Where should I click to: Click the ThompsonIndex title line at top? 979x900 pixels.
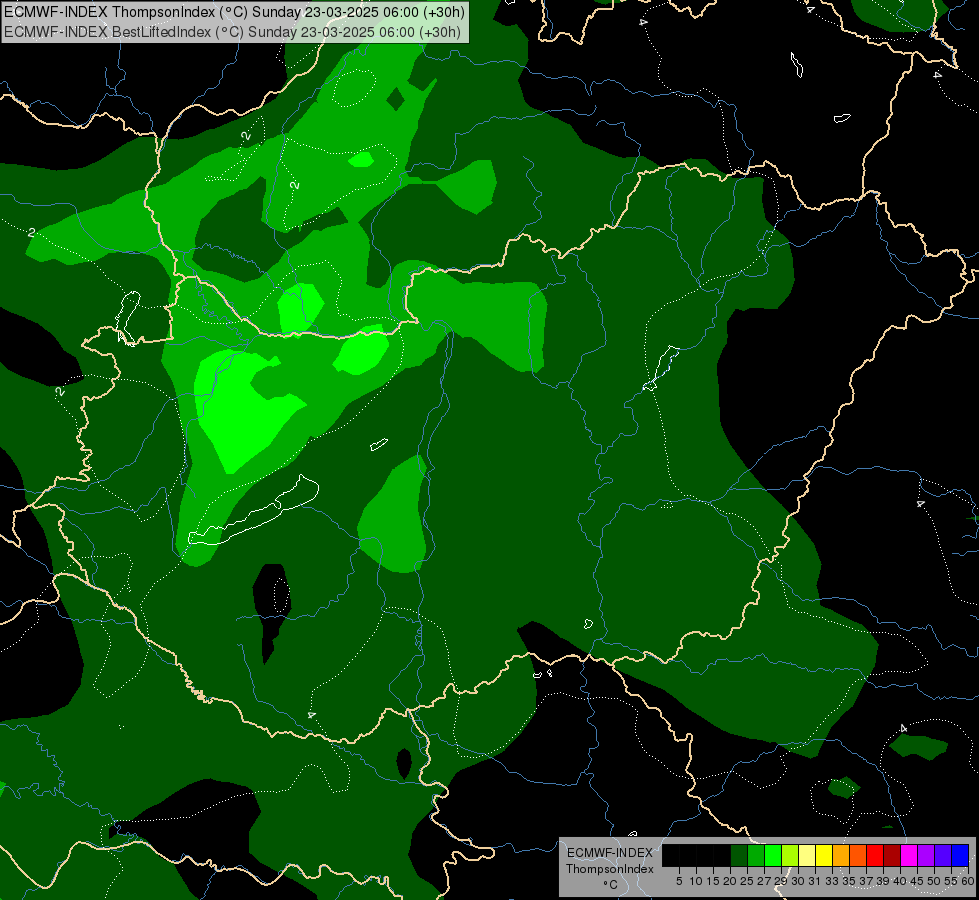coord(235,11)
